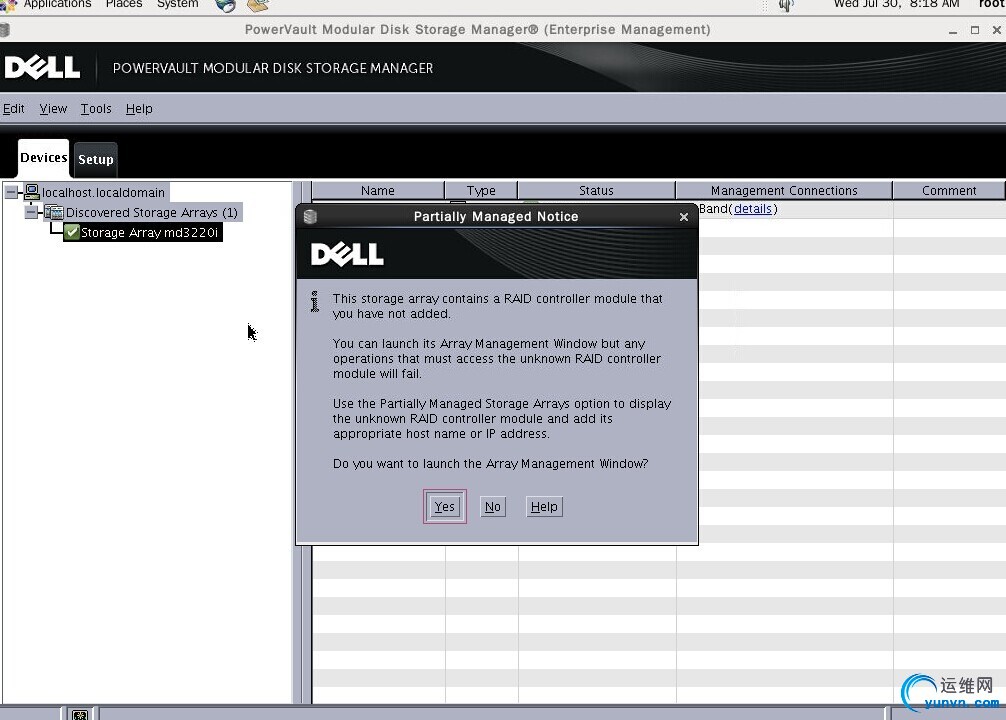Open the details link in Management Connections
The height and width of the screenshot is (720, 1006).
753,209
